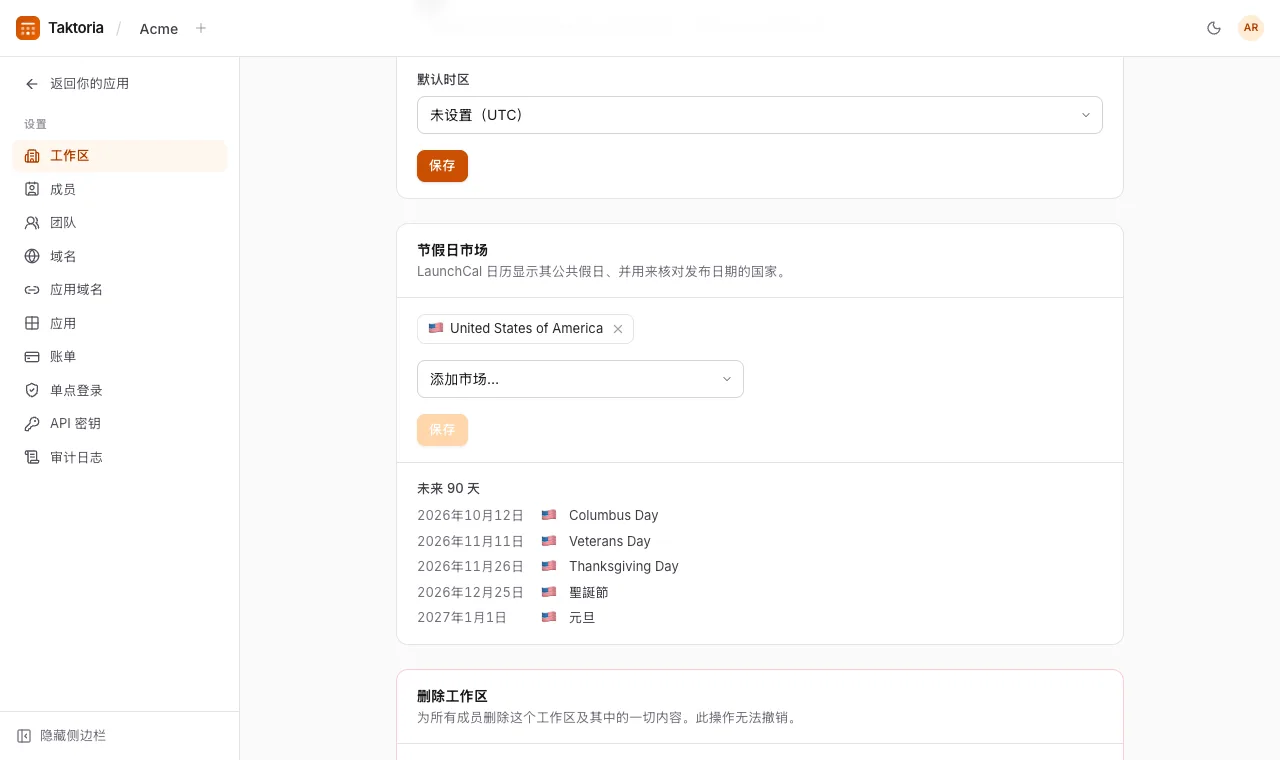This screenshot has height=760, width=1280.
Task: Open the AR user avatar menu
Action: click(x=1251, y=28)
